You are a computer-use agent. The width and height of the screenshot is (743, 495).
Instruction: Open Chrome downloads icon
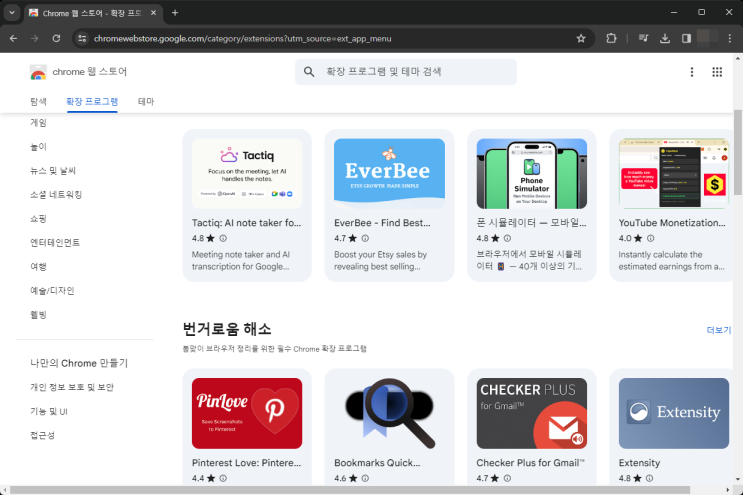coord(665,38)
